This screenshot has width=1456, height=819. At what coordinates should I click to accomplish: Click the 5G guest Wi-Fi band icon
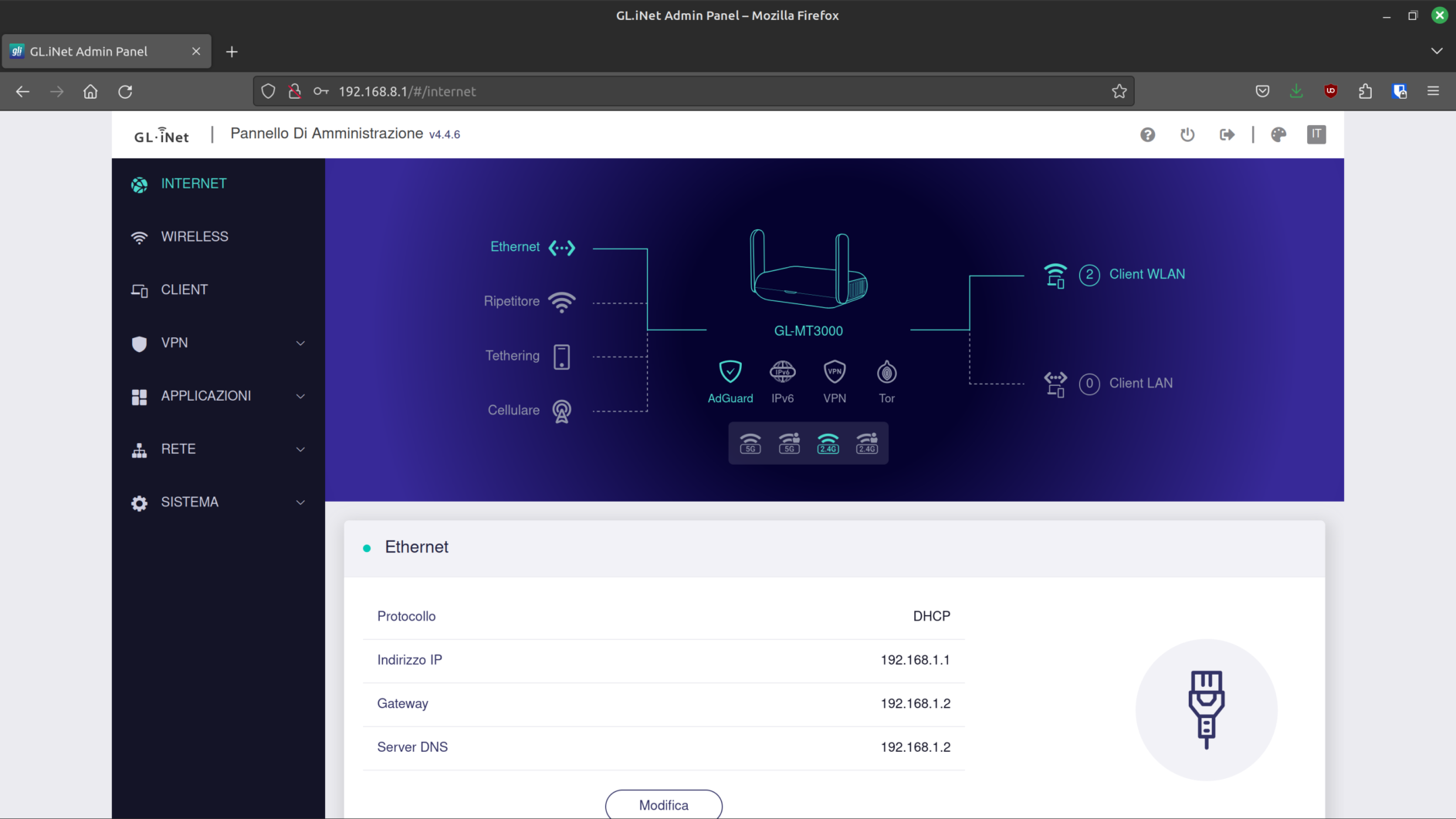point(789,443)
